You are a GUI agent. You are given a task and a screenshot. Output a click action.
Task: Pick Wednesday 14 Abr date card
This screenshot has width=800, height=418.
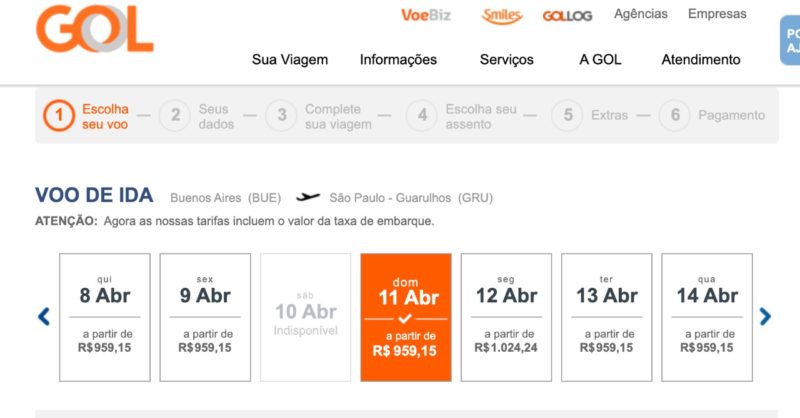point(706,317)
